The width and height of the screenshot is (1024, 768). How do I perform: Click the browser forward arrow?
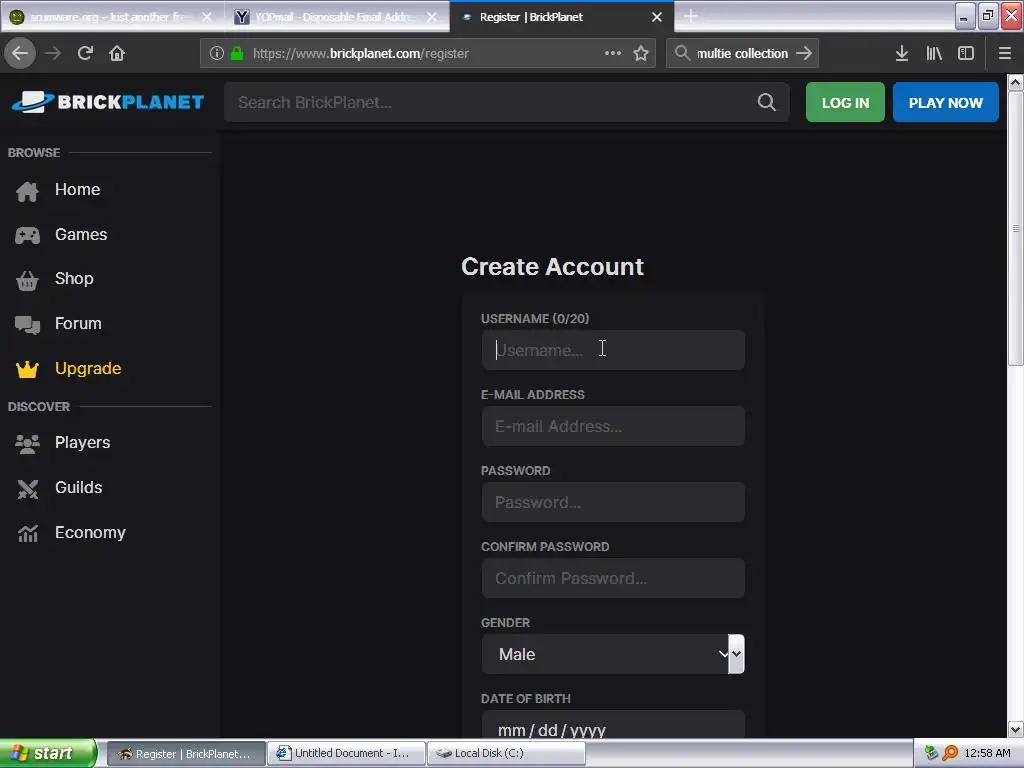pyautogui.click(x=53, y=53)
